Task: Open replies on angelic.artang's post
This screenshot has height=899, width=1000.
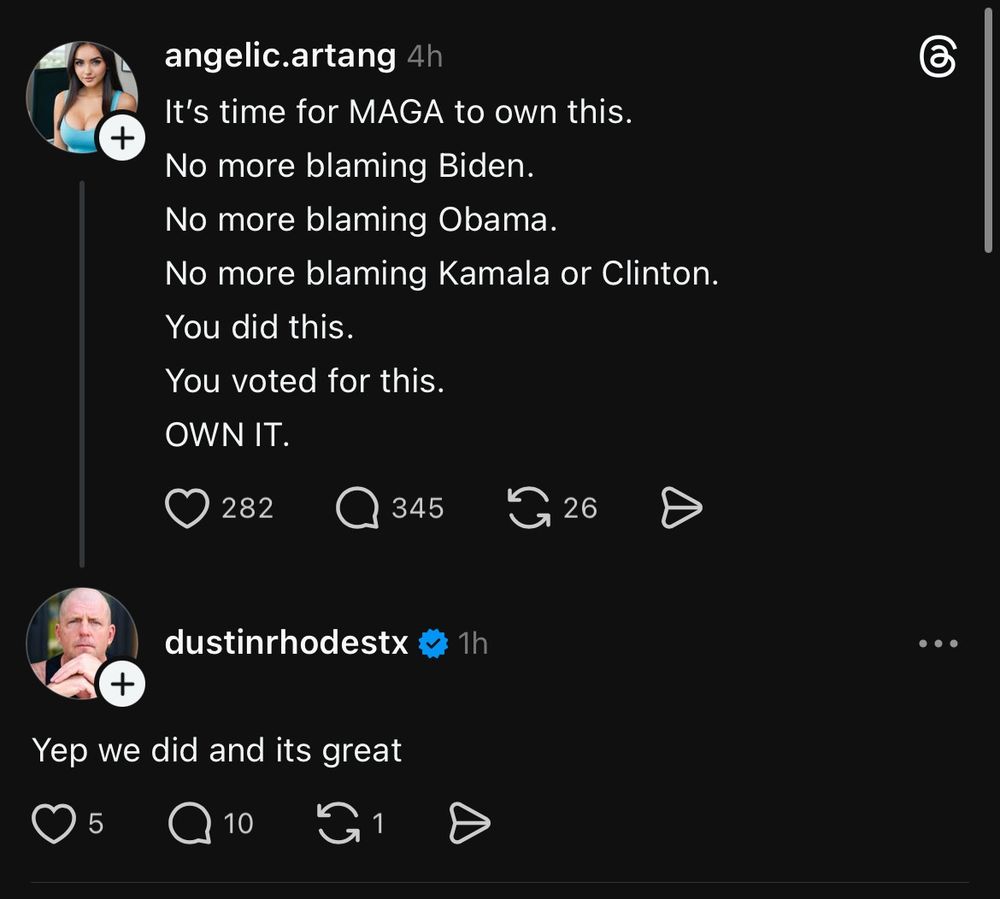Action: coord(357,509)
